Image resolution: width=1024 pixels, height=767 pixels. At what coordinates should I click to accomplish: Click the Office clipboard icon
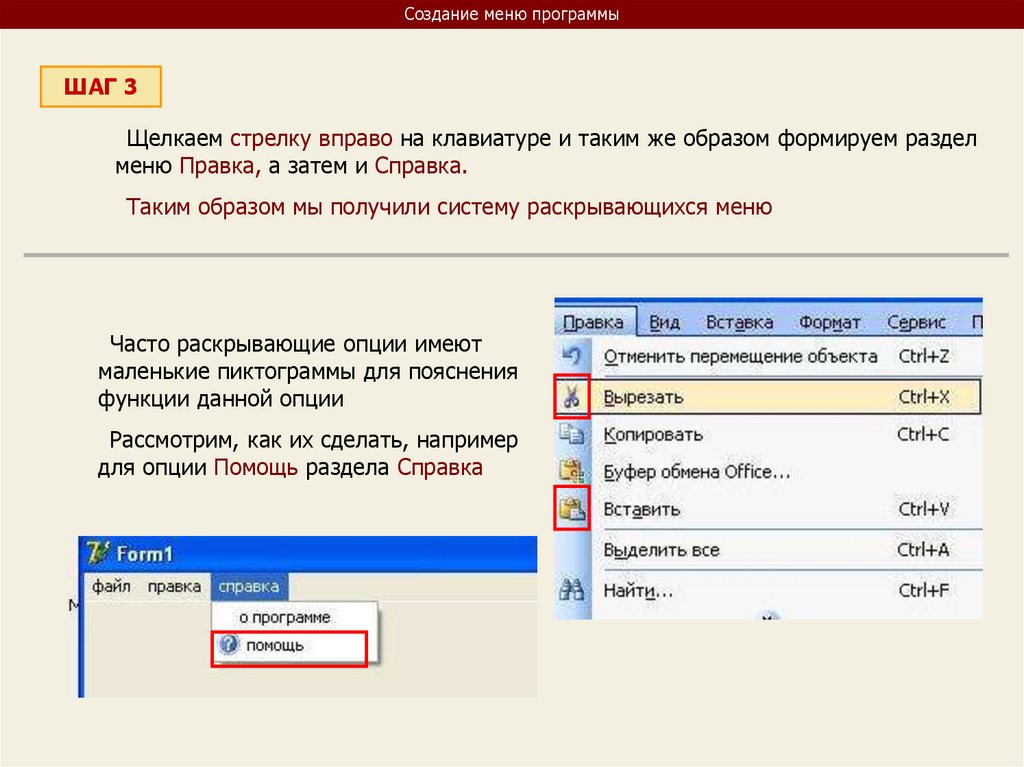tap(571, 471)
